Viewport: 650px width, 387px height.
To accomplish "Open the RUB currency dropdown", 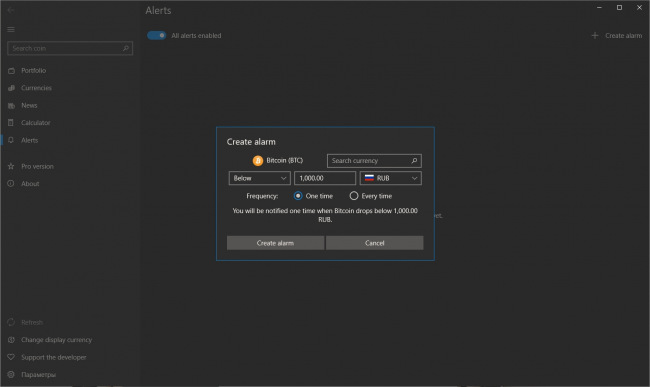I will 391,178.
